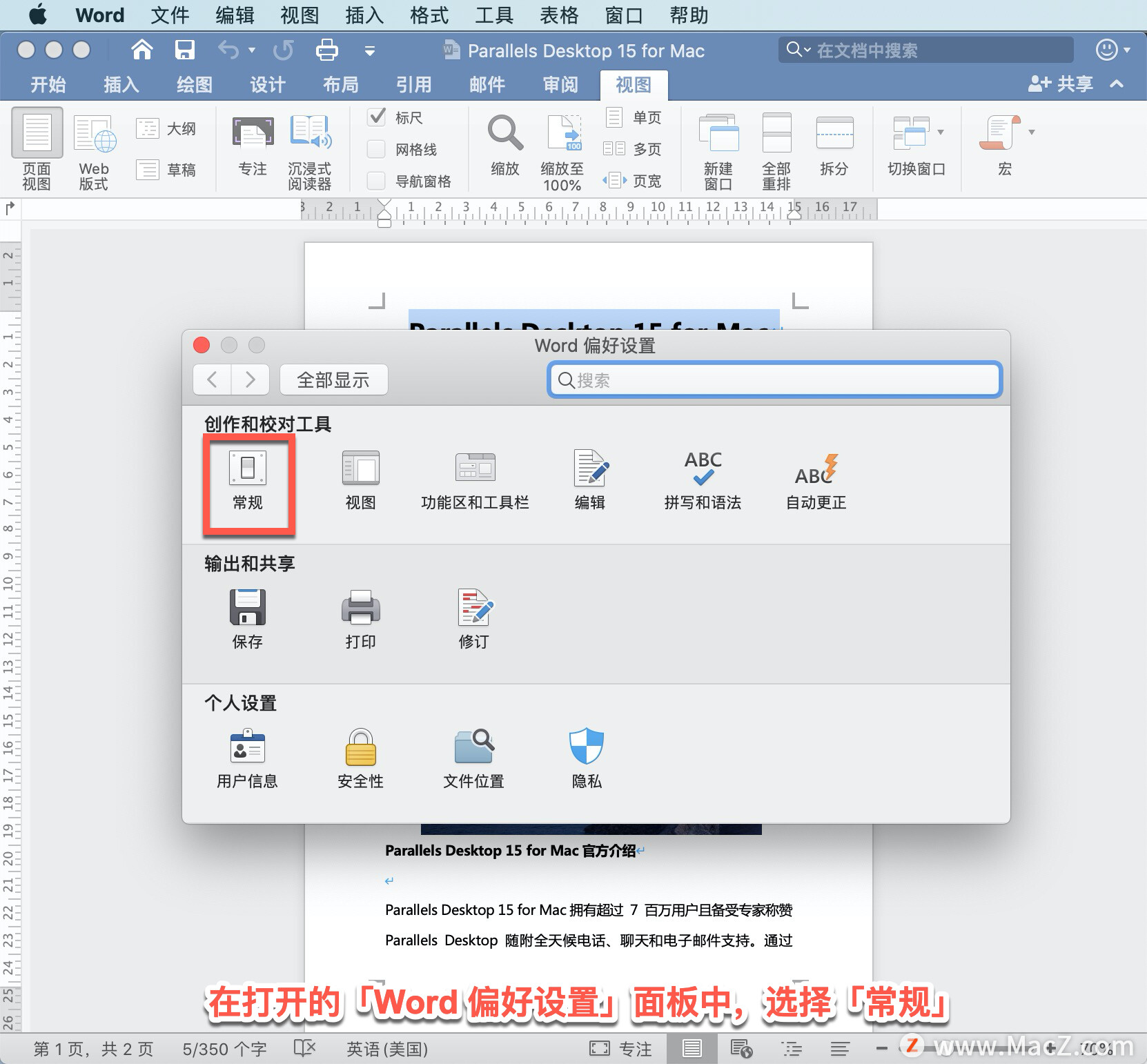Image resolution: width=1147 pixels, height=1064 pixels.
Task: Open 文件位置 preferences
Action: tap(474, 759)
